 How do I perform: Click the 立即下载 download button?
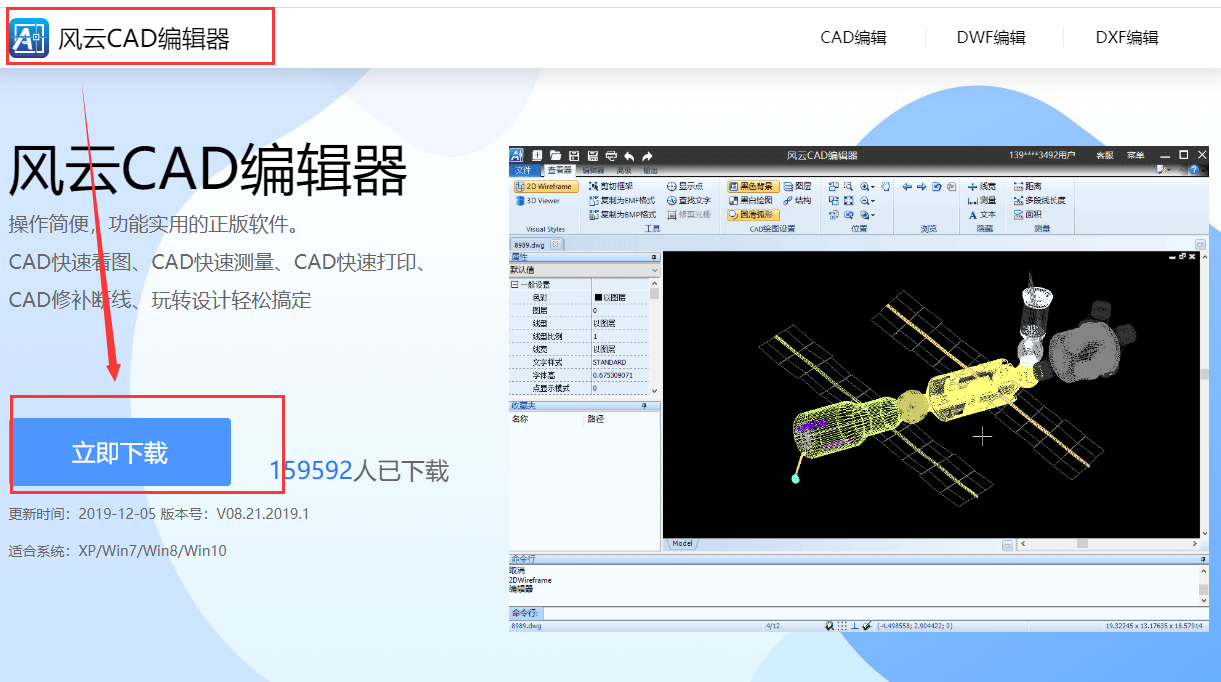(120, 452)
